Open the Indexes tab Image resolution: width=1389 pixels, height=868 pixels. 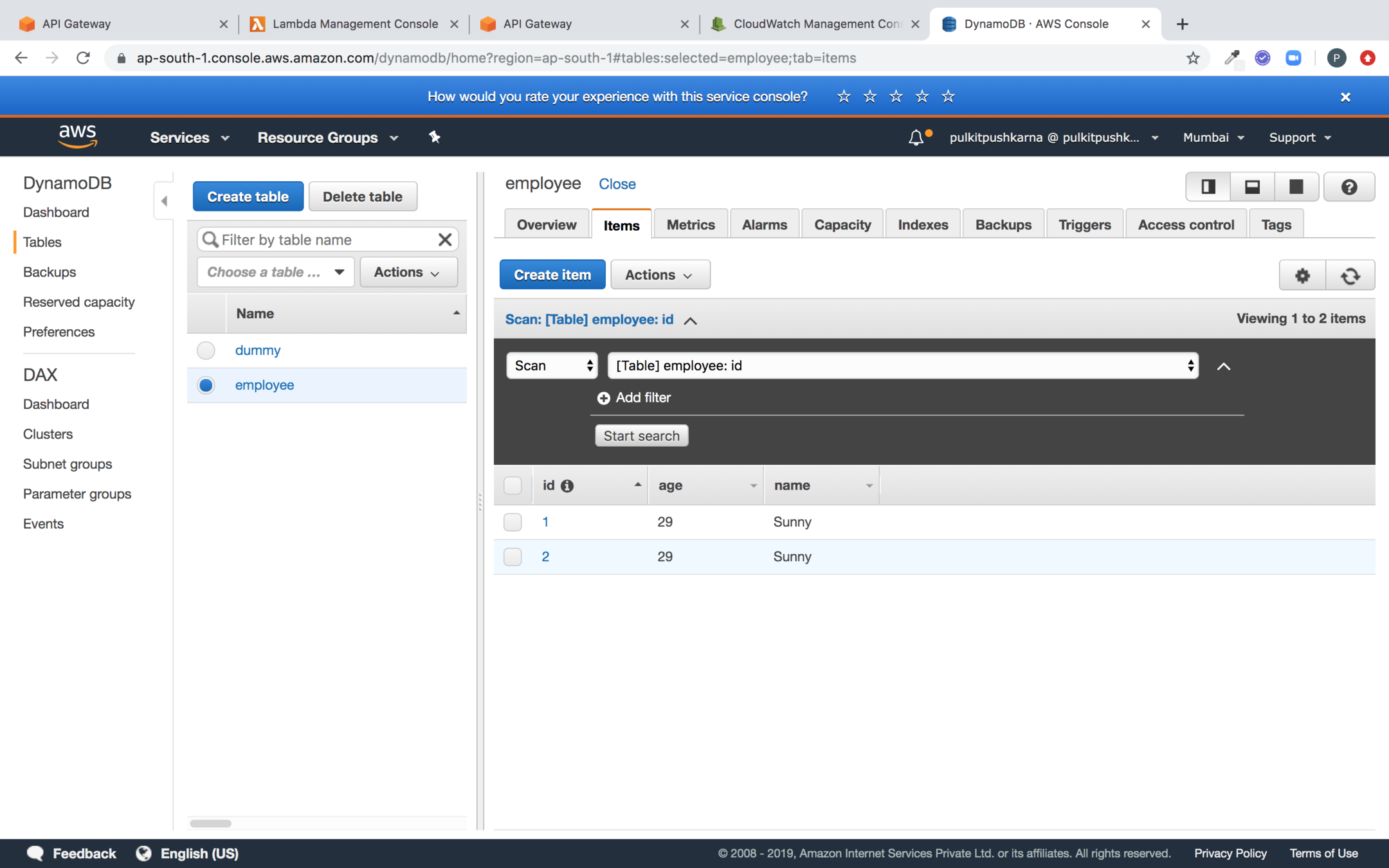click(x=922, y=225)
